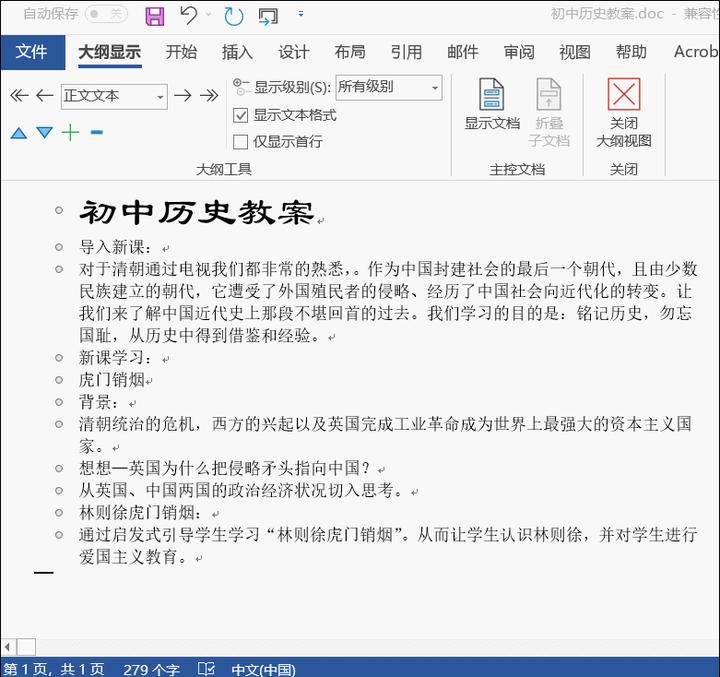Save the document with the floppy icon
The image size is (720, 677).
tap(155, 16)
